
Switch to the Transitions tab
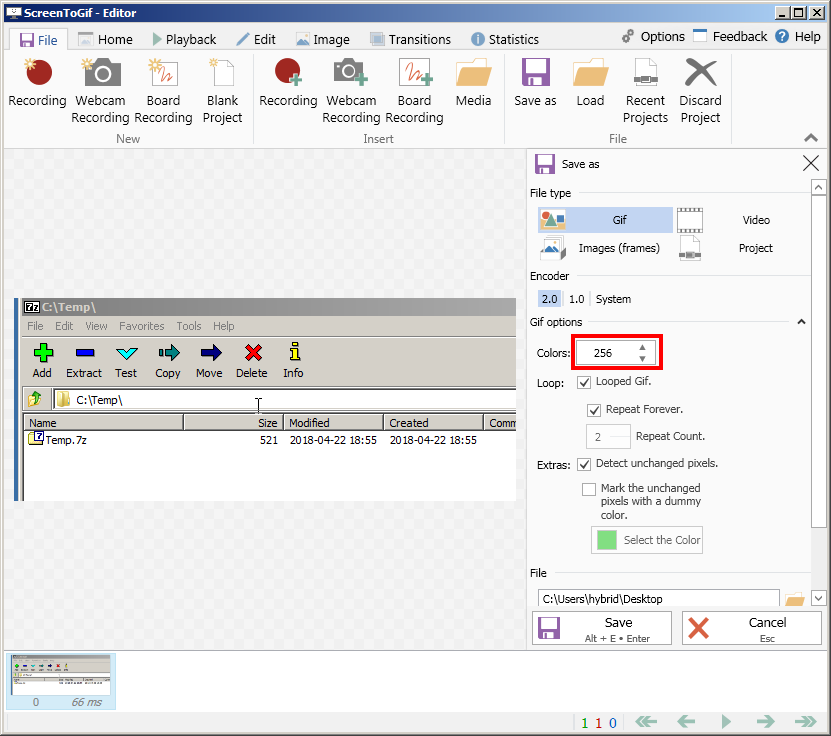(x=410, y=40)
